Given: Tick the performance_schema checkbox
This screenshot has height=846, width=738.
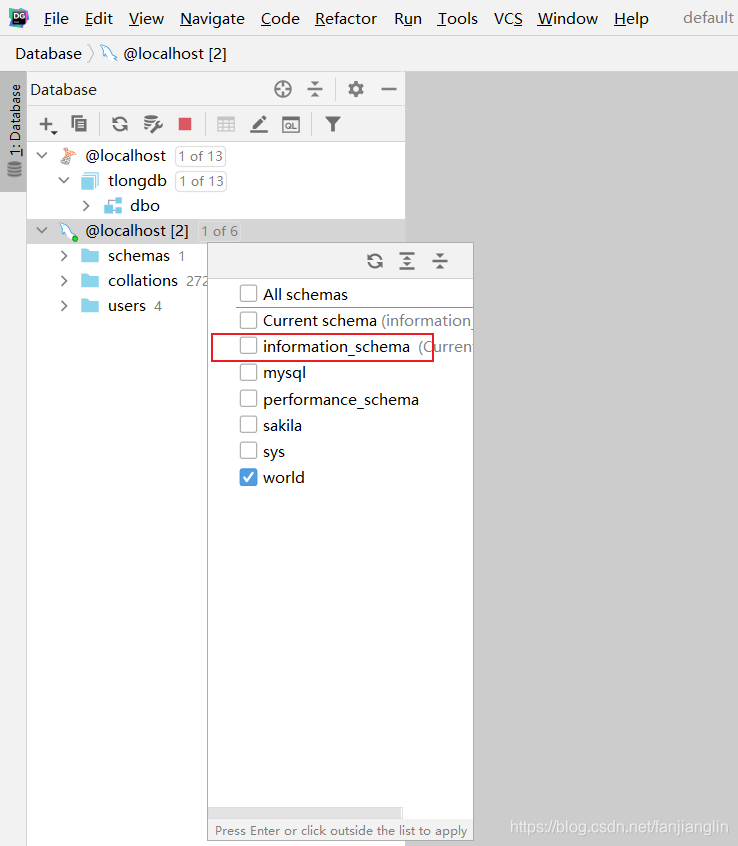Looking at the screenshot, I should (x=248, y=399).
